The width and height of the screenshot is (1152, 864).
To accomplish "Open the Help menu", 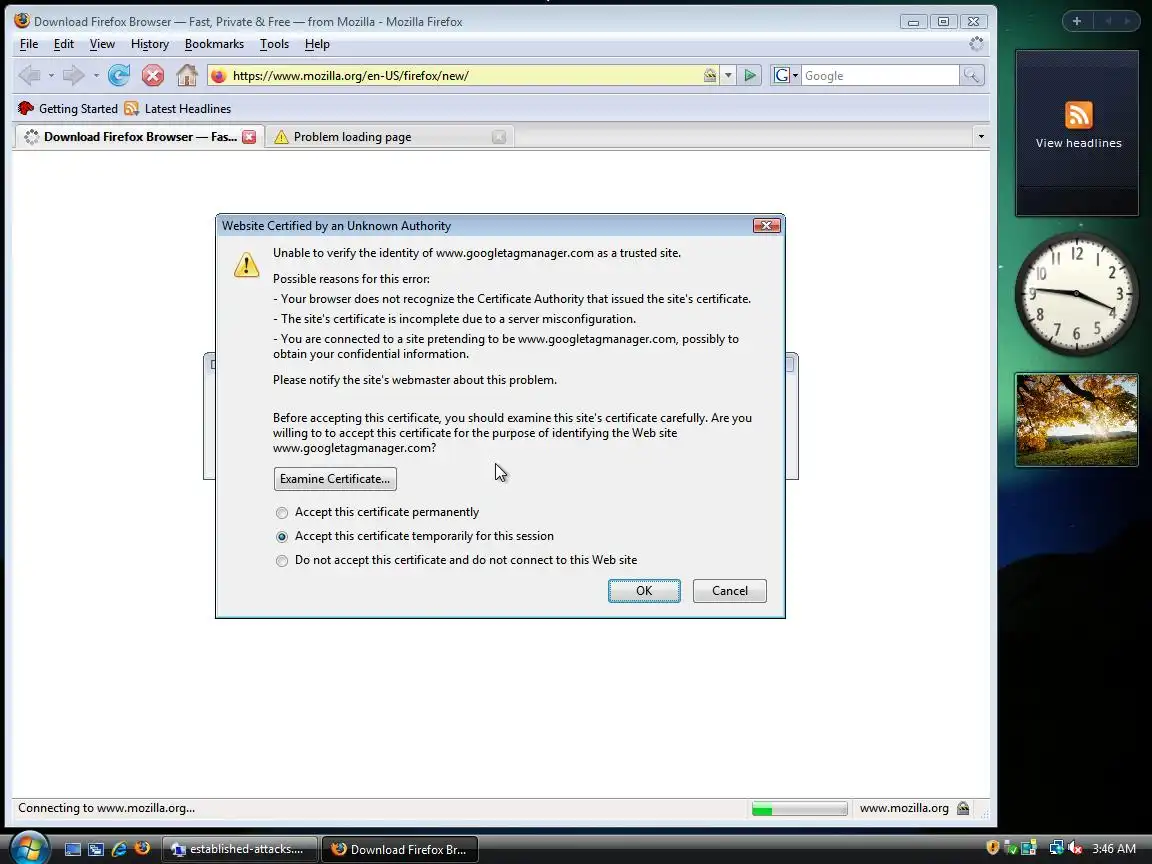I will point(317,44).
